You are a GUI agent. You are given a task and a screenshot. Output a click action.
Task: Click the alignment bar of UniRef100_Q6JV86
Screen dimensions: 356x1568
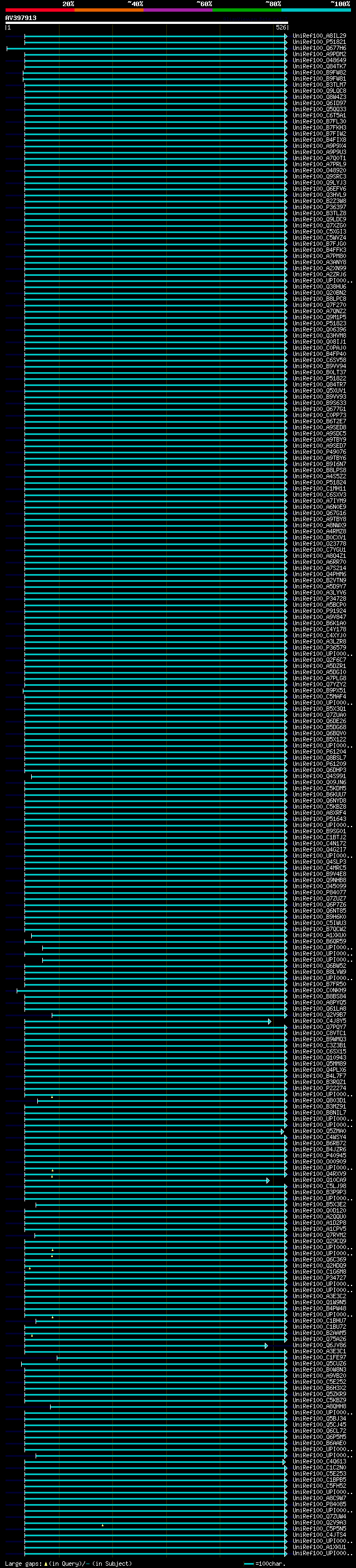[x=146, y=1346]
